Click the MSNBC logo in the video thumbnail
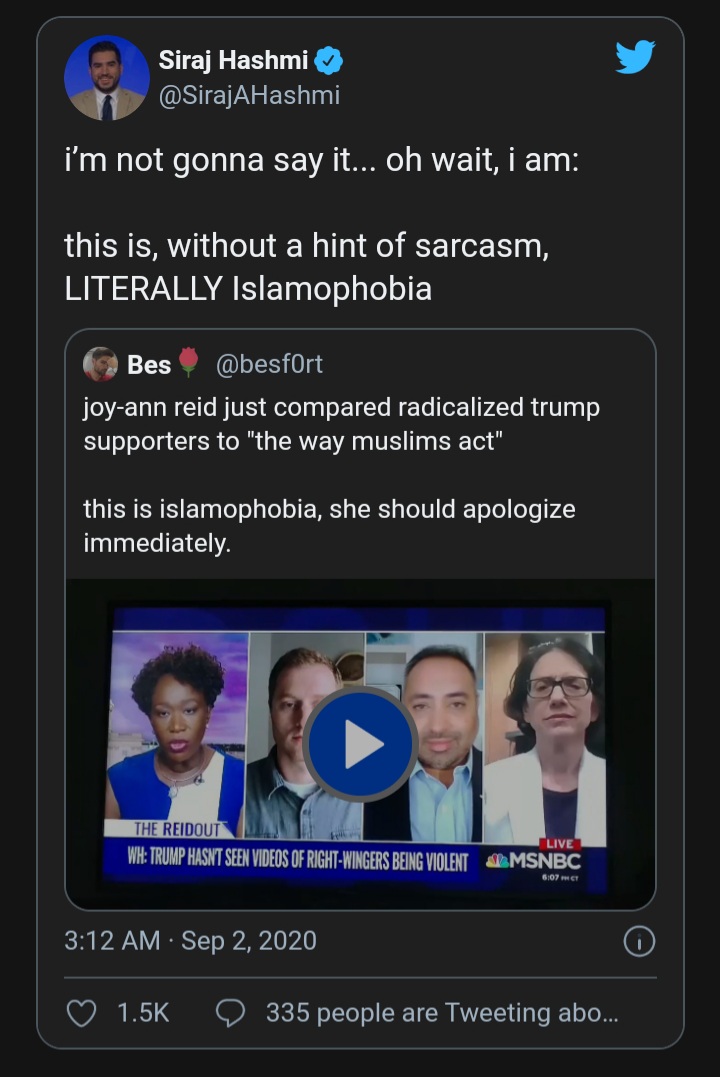720x1077 pixels. (x=534, y=861)
